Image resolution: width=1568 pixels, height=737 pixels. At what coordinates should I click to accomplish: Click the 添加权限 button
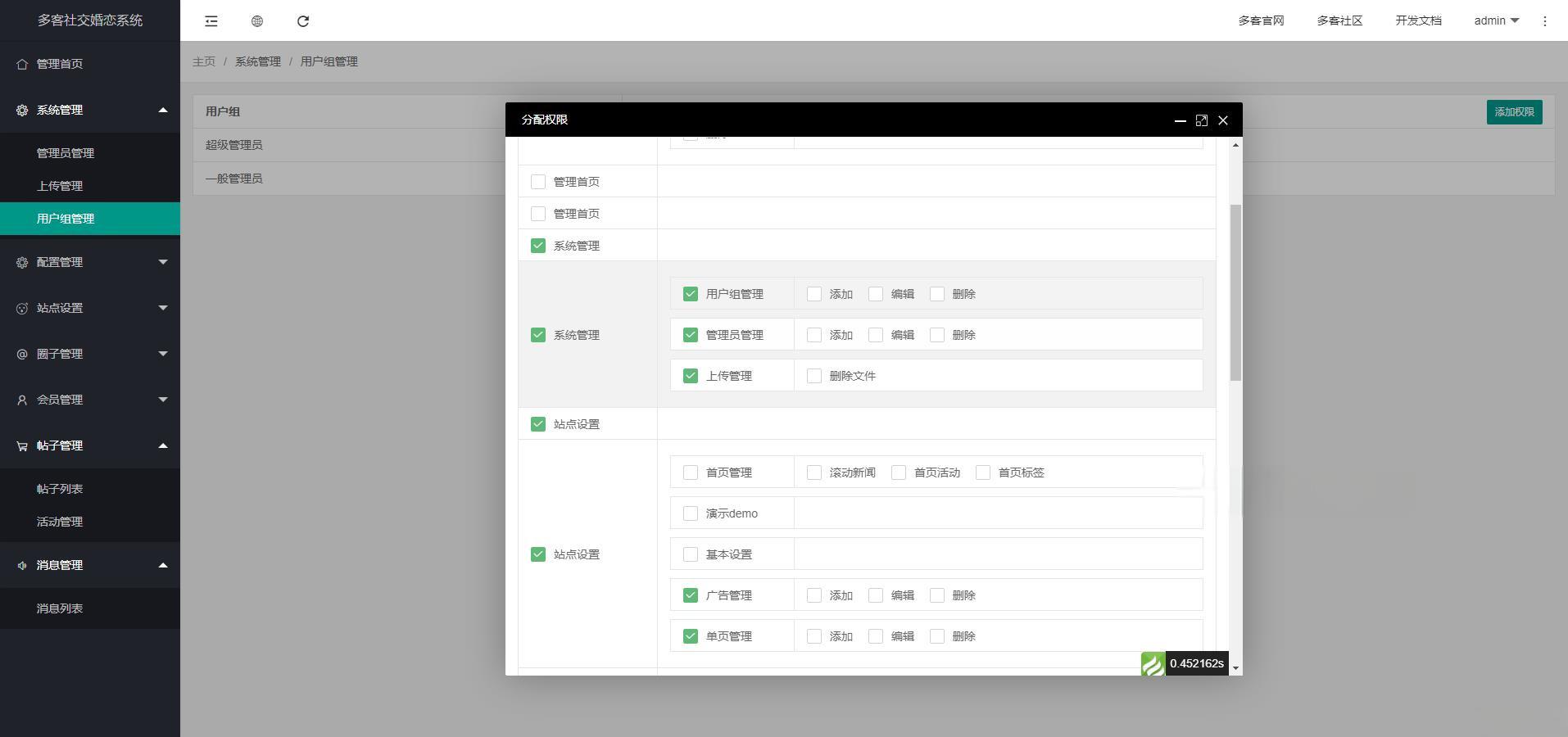[x=1514, y=112]
